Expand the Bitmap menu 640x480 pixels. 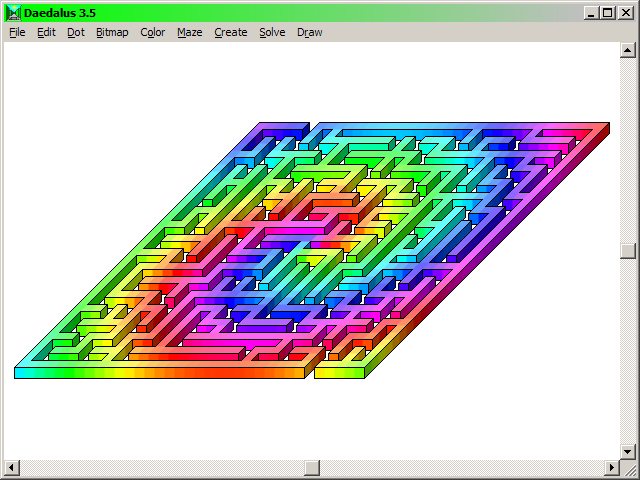[x=112, y=32]
